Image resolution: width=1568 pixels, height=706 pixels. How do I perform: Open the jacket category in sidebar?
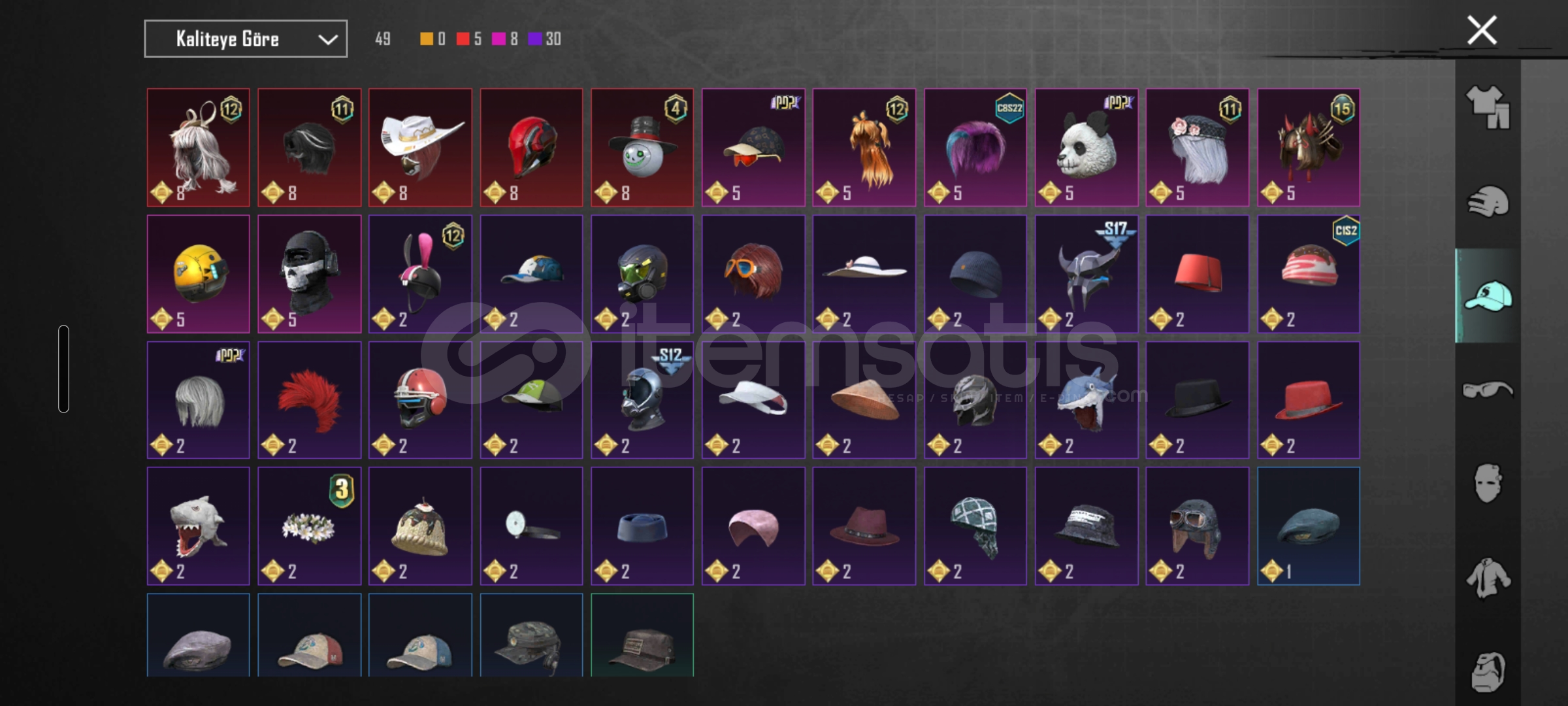pos(1488,578)
